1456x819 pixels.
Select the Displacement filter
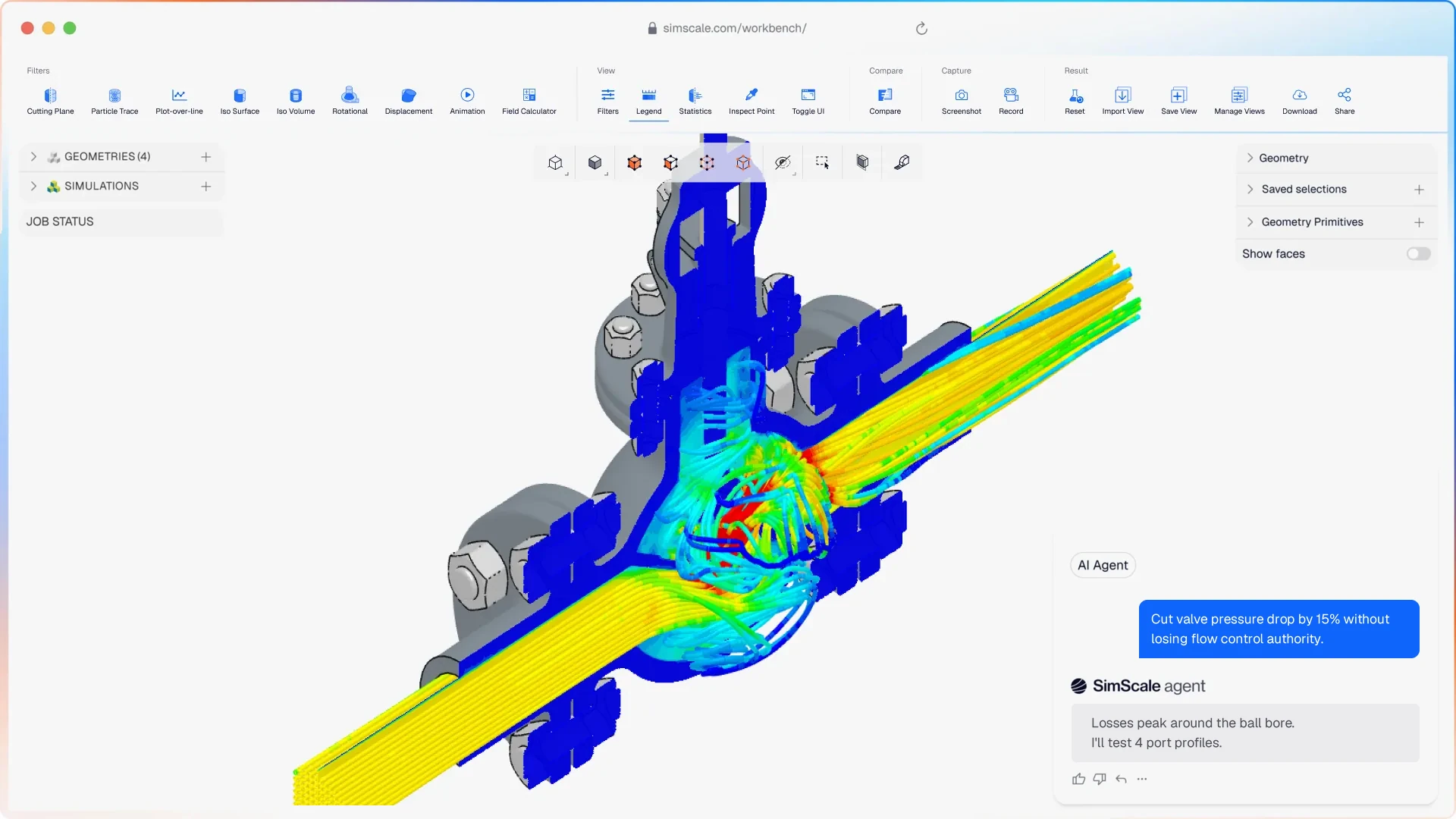[x=409, y=101]
